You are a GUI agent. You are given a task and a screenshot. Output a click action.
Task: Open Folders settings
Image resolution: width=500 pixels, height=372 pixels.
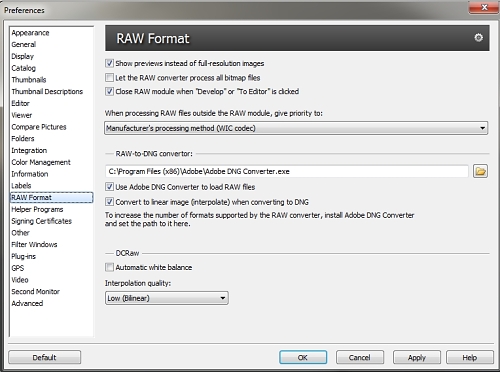(x=23, y=138)
